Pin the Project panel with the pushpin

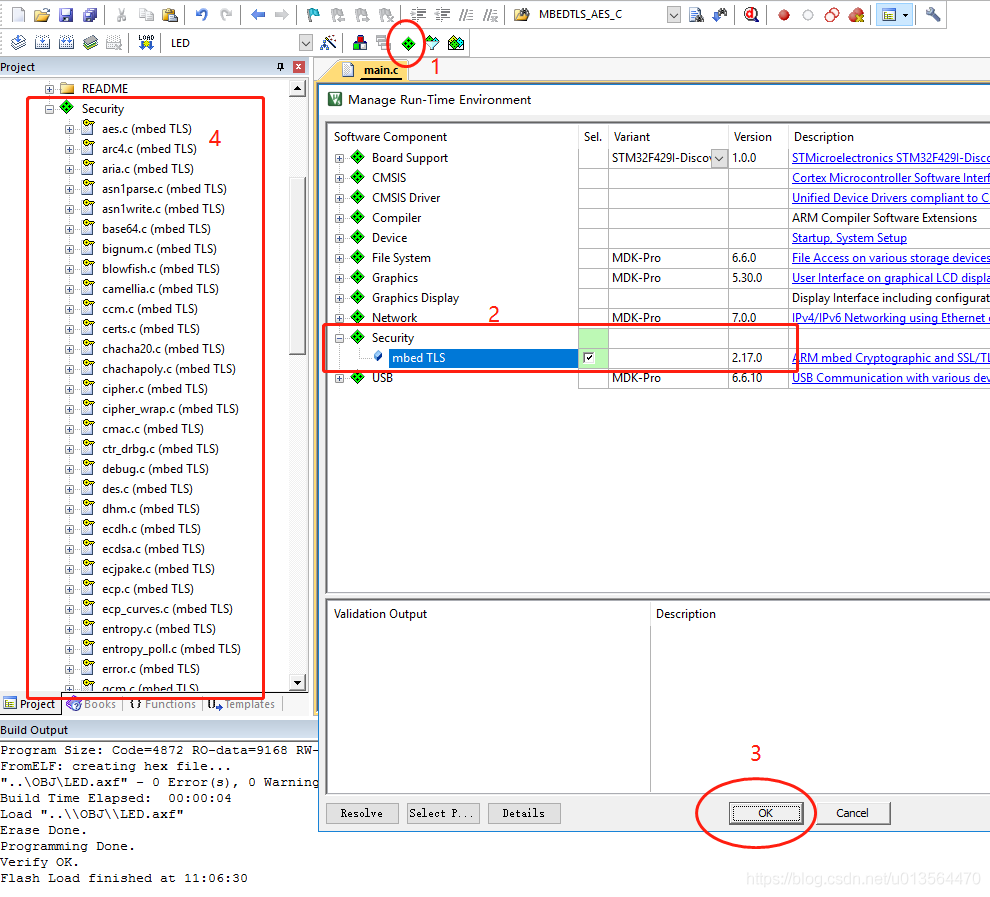tap(281, 67)
